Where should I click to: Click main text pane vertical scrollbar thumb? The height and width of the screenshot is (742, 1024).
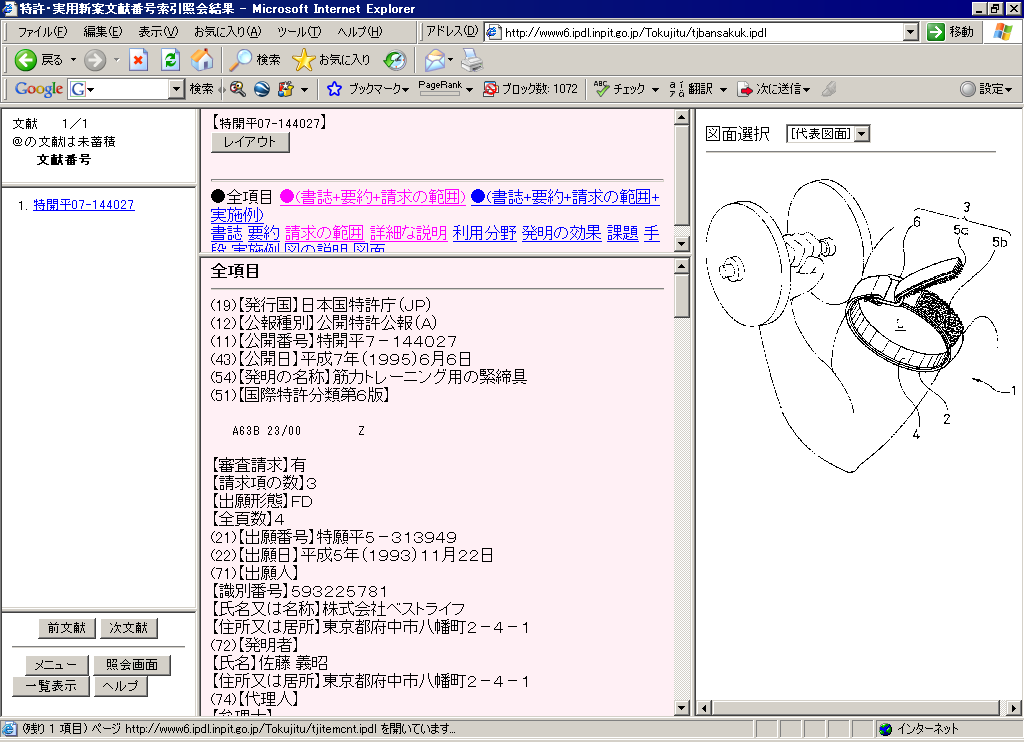coord(681,296)
